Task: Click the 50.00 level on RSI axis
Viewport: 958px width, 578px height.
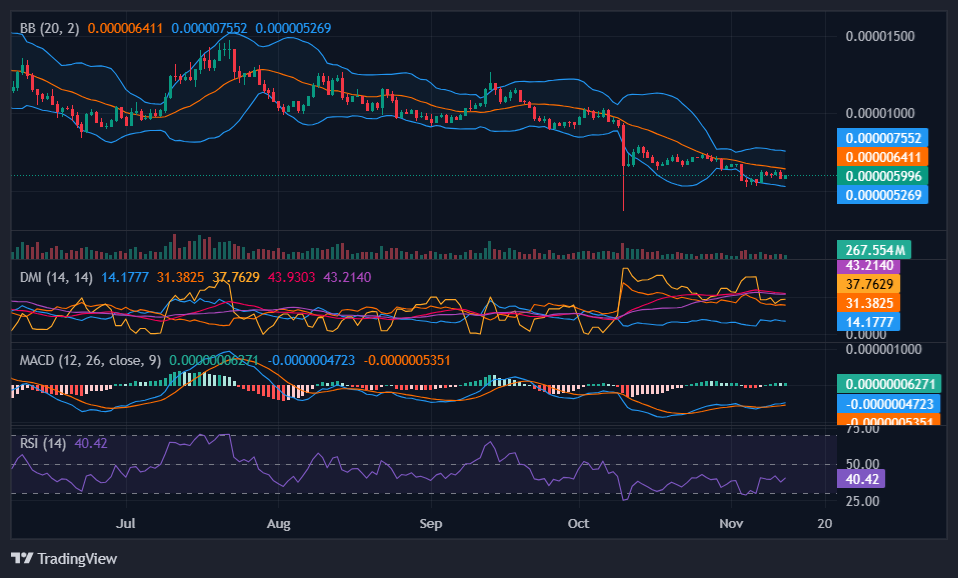Action: pos(862,464)
